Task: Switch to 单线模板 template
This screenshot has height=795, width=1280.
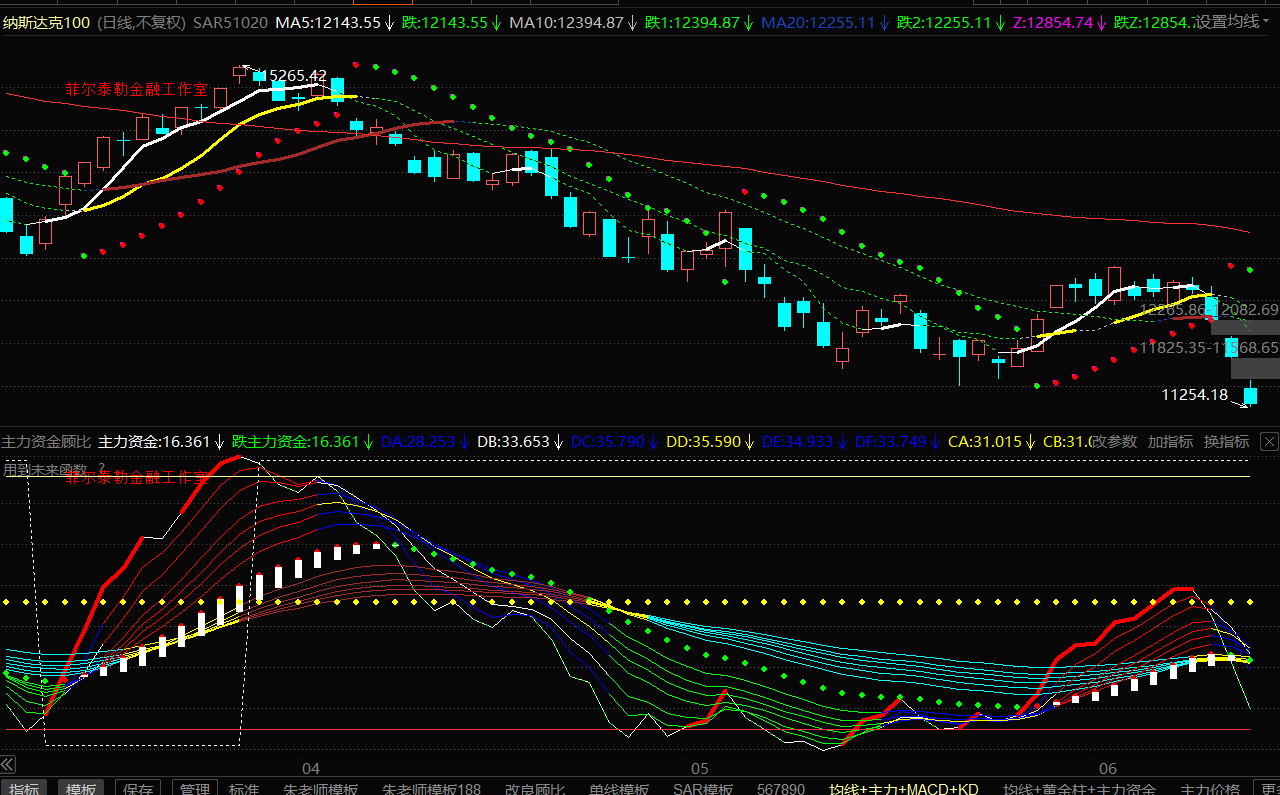Action: click(618, 788)
